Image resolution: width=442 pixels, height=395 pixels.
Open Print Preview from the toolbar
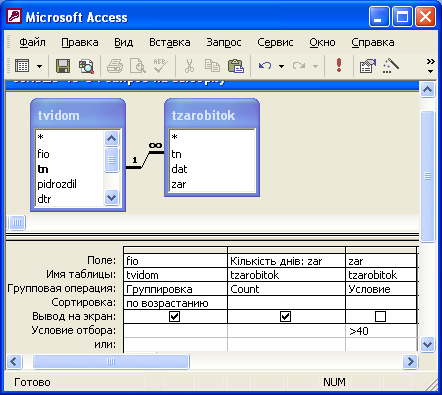point(137,66)
